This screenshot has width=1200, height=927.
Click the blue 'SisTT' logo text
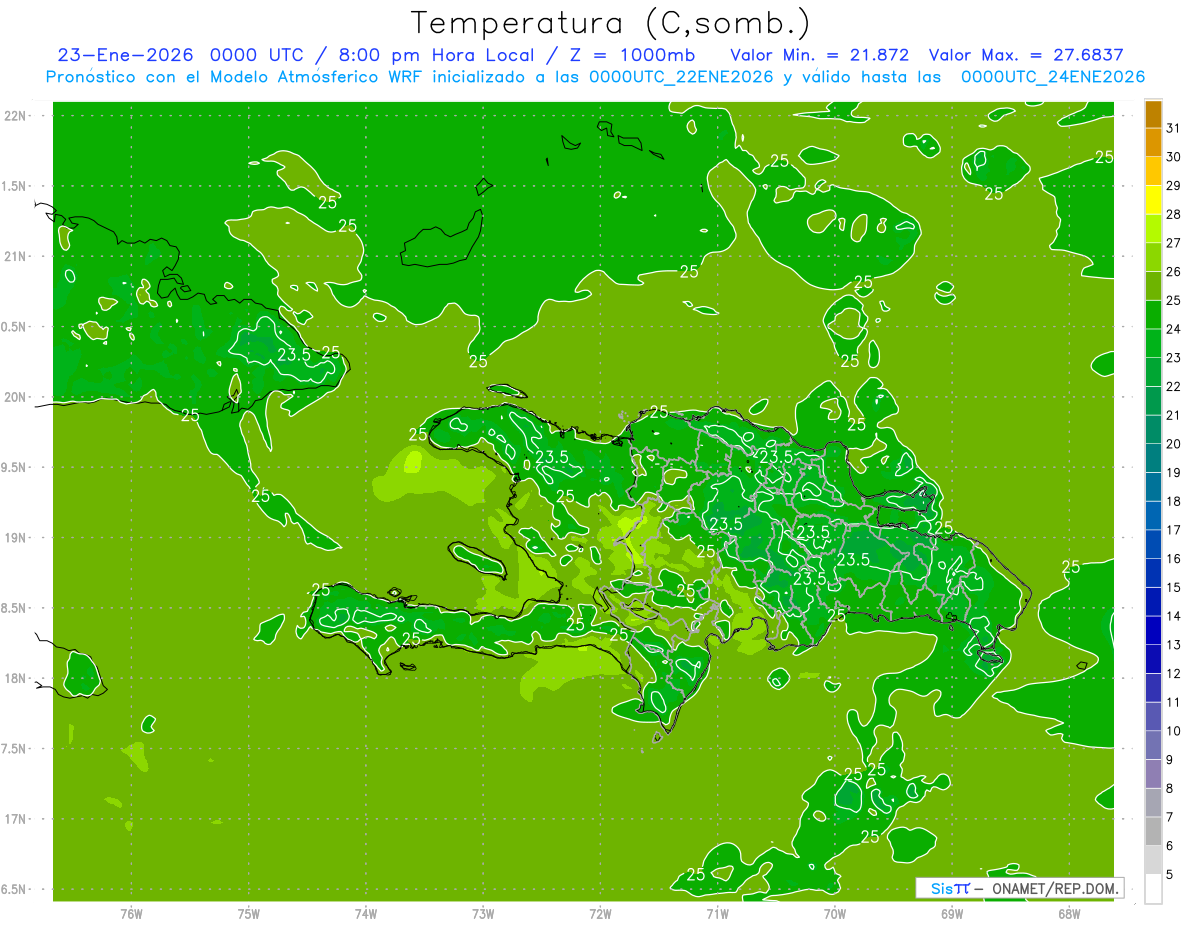pos(950,888)
